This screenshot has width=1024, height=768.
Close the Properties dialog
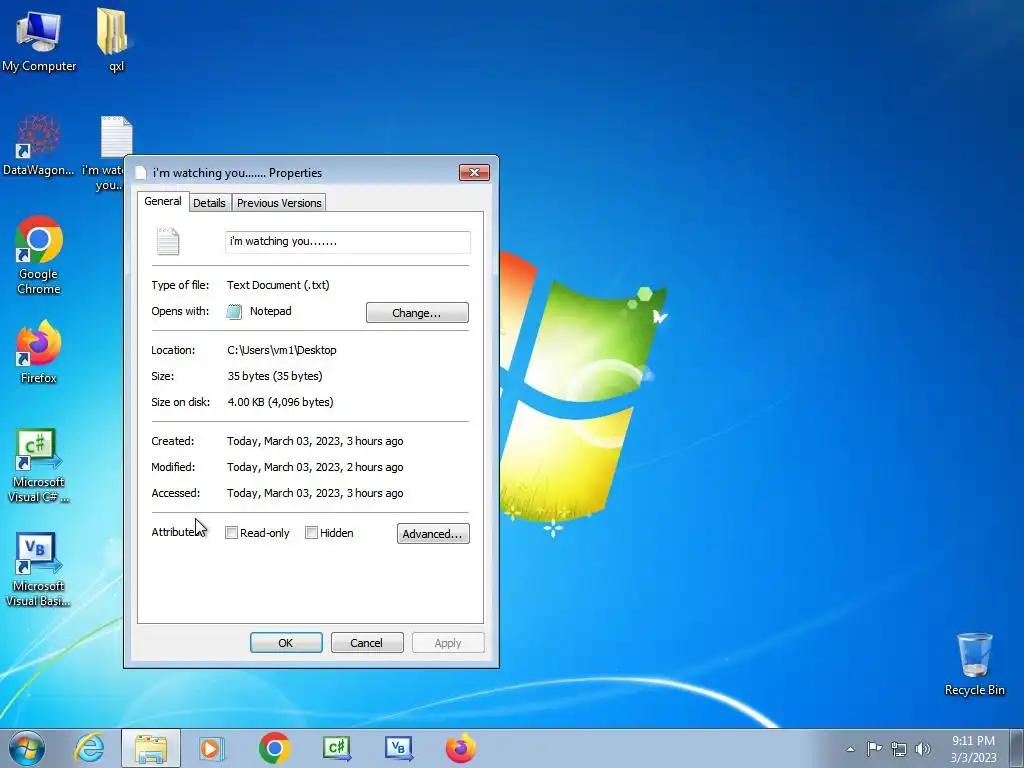point(475,172)
